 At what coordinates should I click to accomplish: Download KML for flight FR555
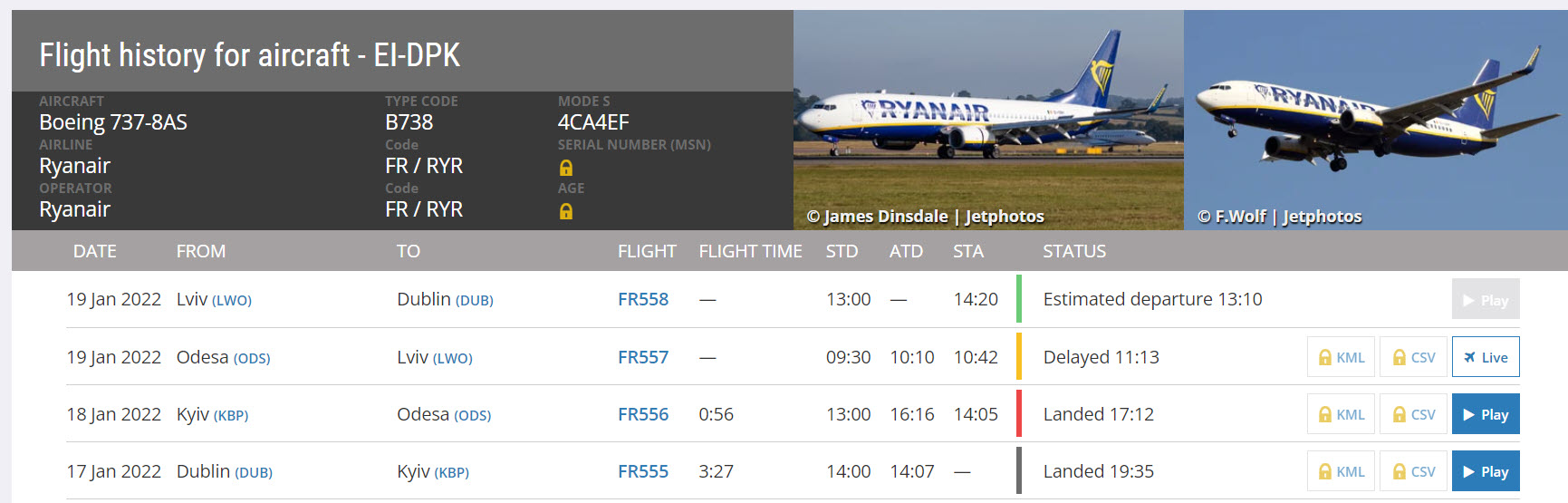pyautogui.click(x=1341, y=471)
